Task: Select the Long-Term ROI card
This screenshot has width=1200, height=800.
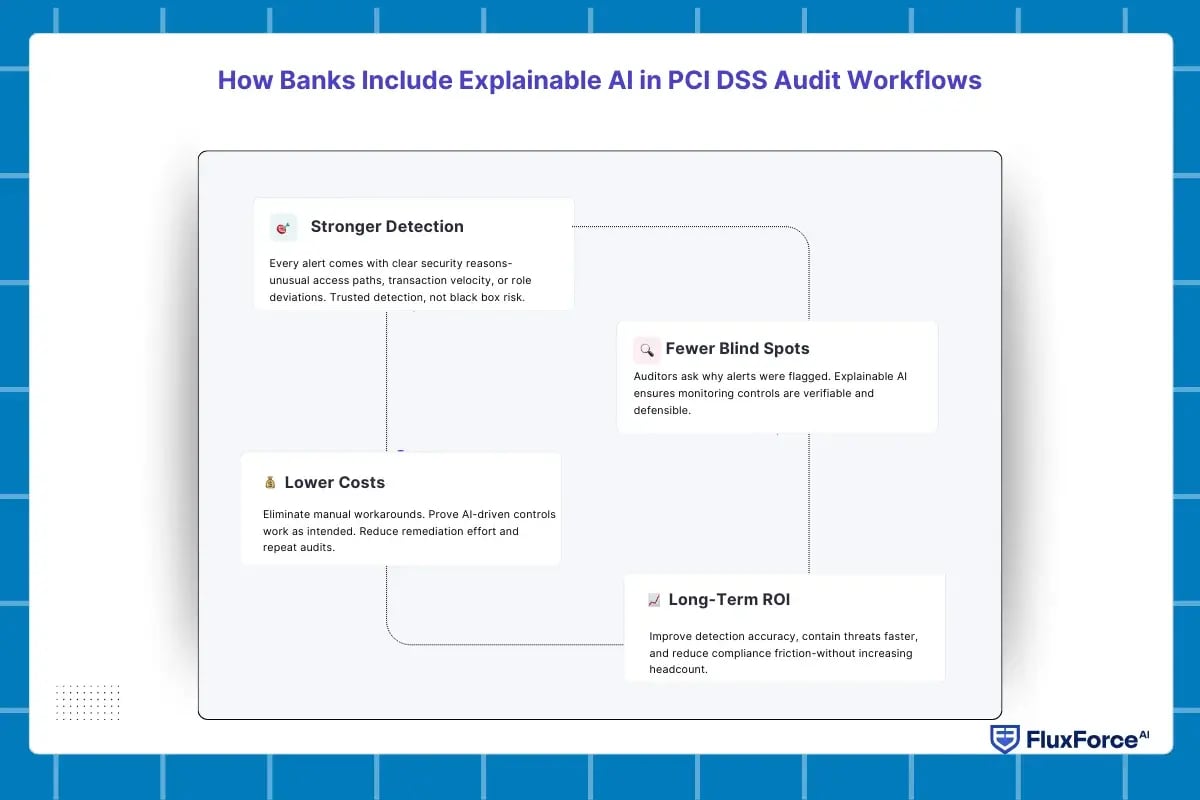Action: click(x=784, y=627)
